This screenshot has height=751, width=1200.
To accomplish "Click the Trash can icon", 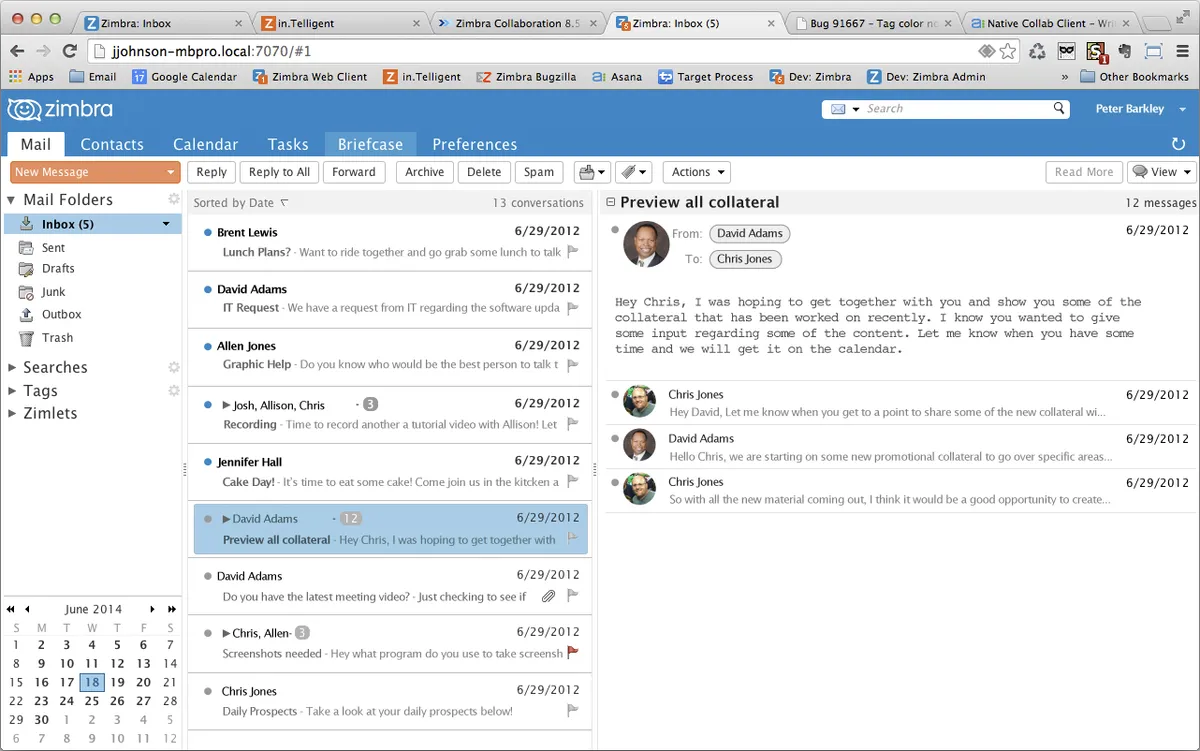I will point(26,338).
